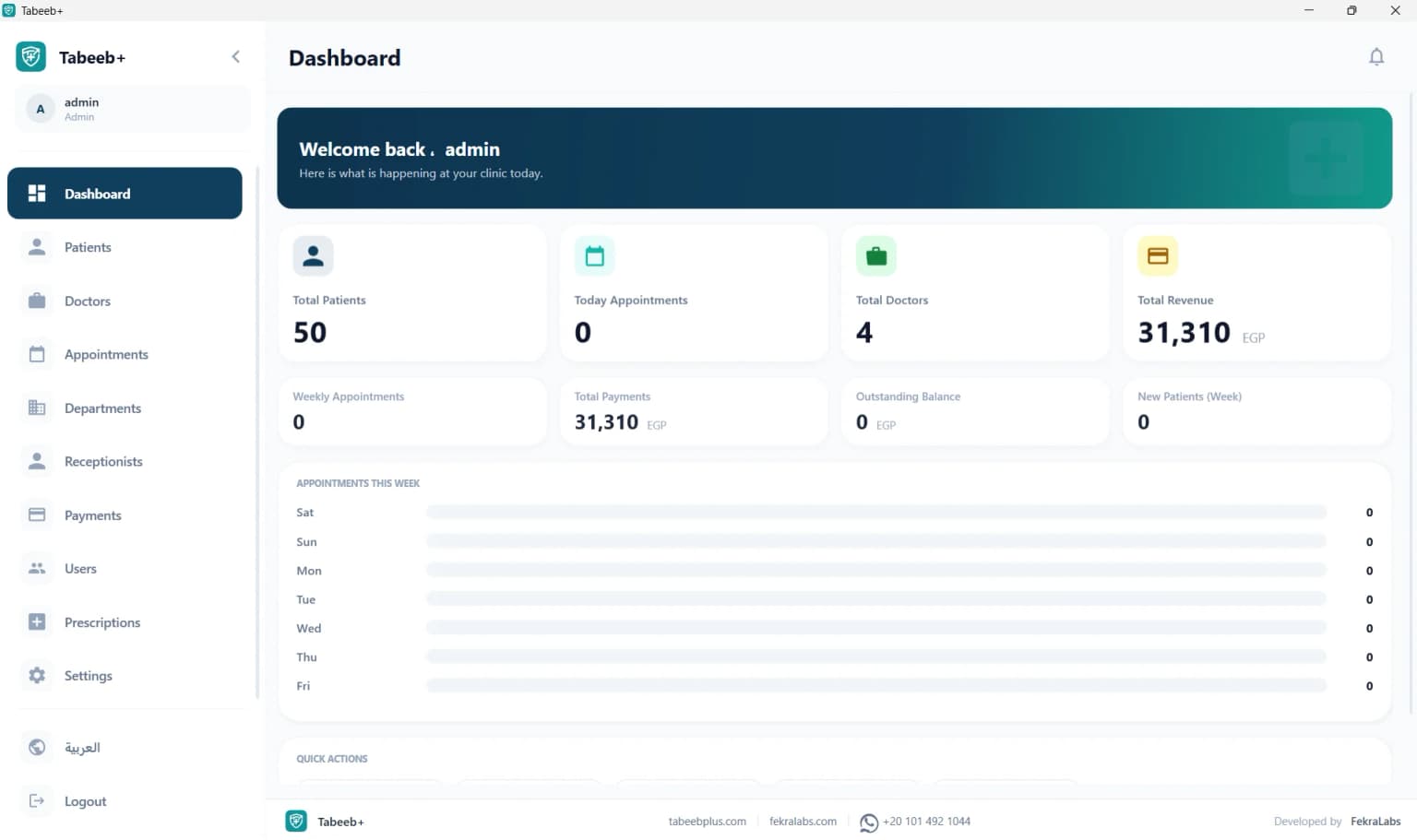Open the admin user profile card
Viewport: 1417px width, 840px height.
(132, 109)
